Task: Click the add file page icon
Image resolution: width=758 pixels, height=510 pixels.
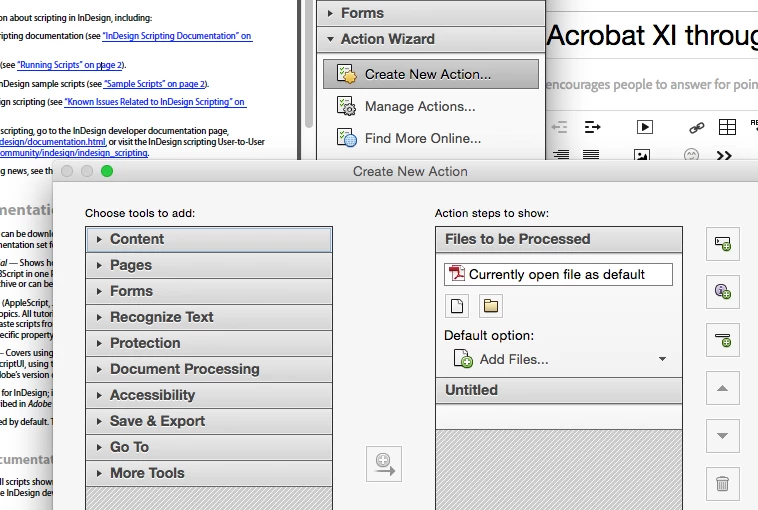Action: 457,306
